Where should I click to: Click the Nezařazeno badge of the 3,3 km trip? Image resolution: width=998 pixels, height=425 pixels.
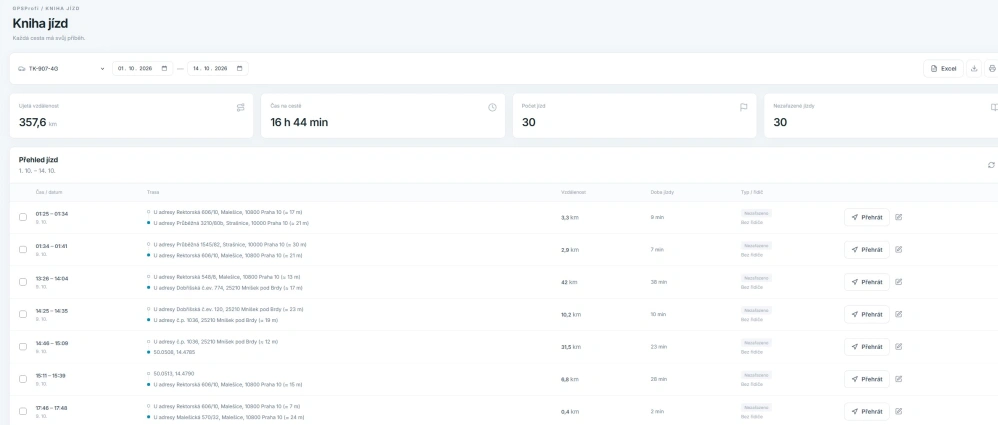[x=756, y=213]
